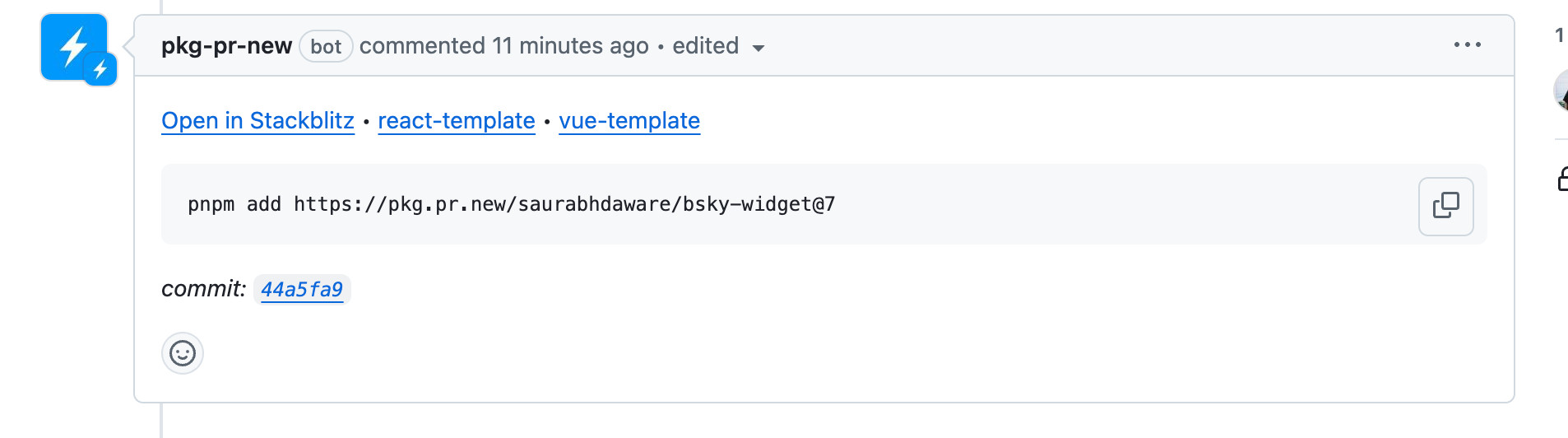The height and width of the screenshot is (438, 1568).
Task: Click the number 1 at the top right
Action: 1559,35
